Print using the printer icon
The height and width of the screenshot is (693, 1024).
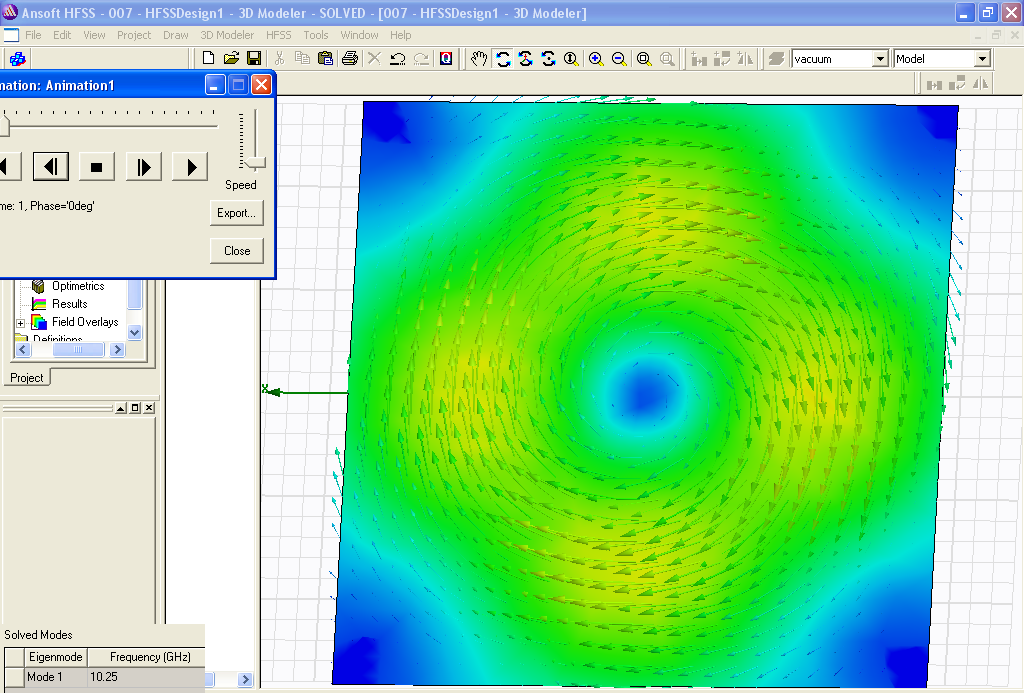click(350, 59)
